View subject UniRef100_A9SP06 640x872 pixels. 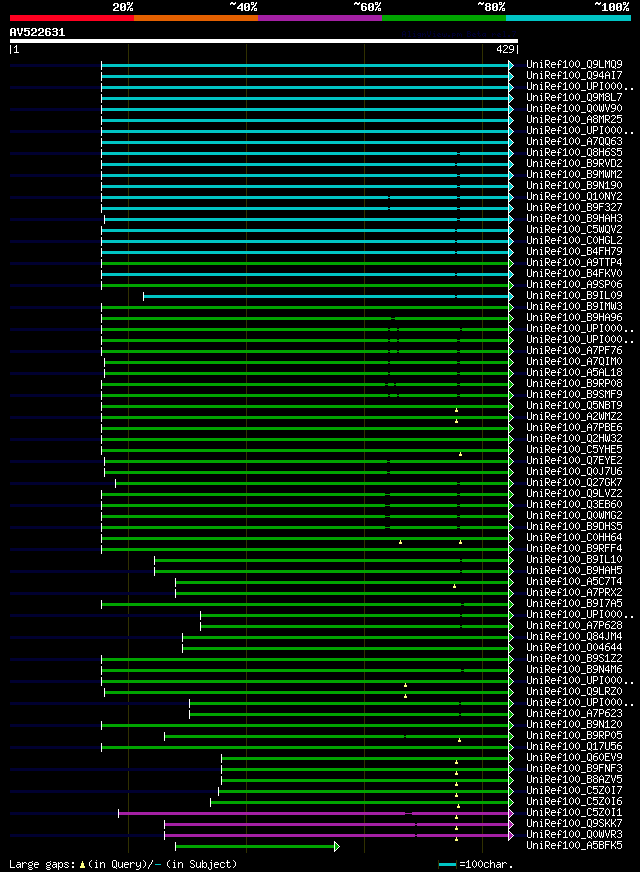pyautogui.click(x=574, y=284)
